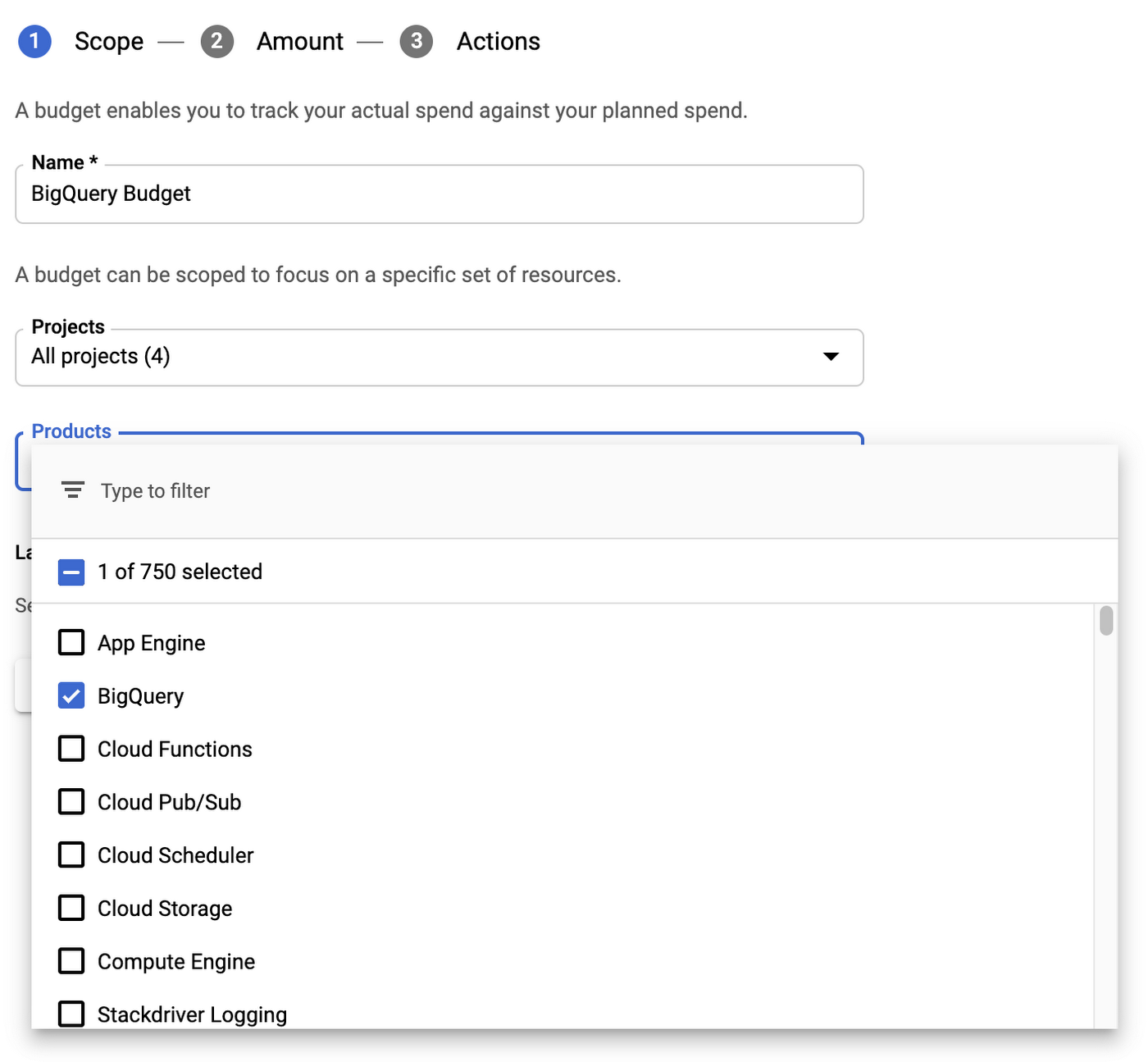Go to the Actions step label
The height and width of the screenshot is (1062, 1148).
click(499, 42)
